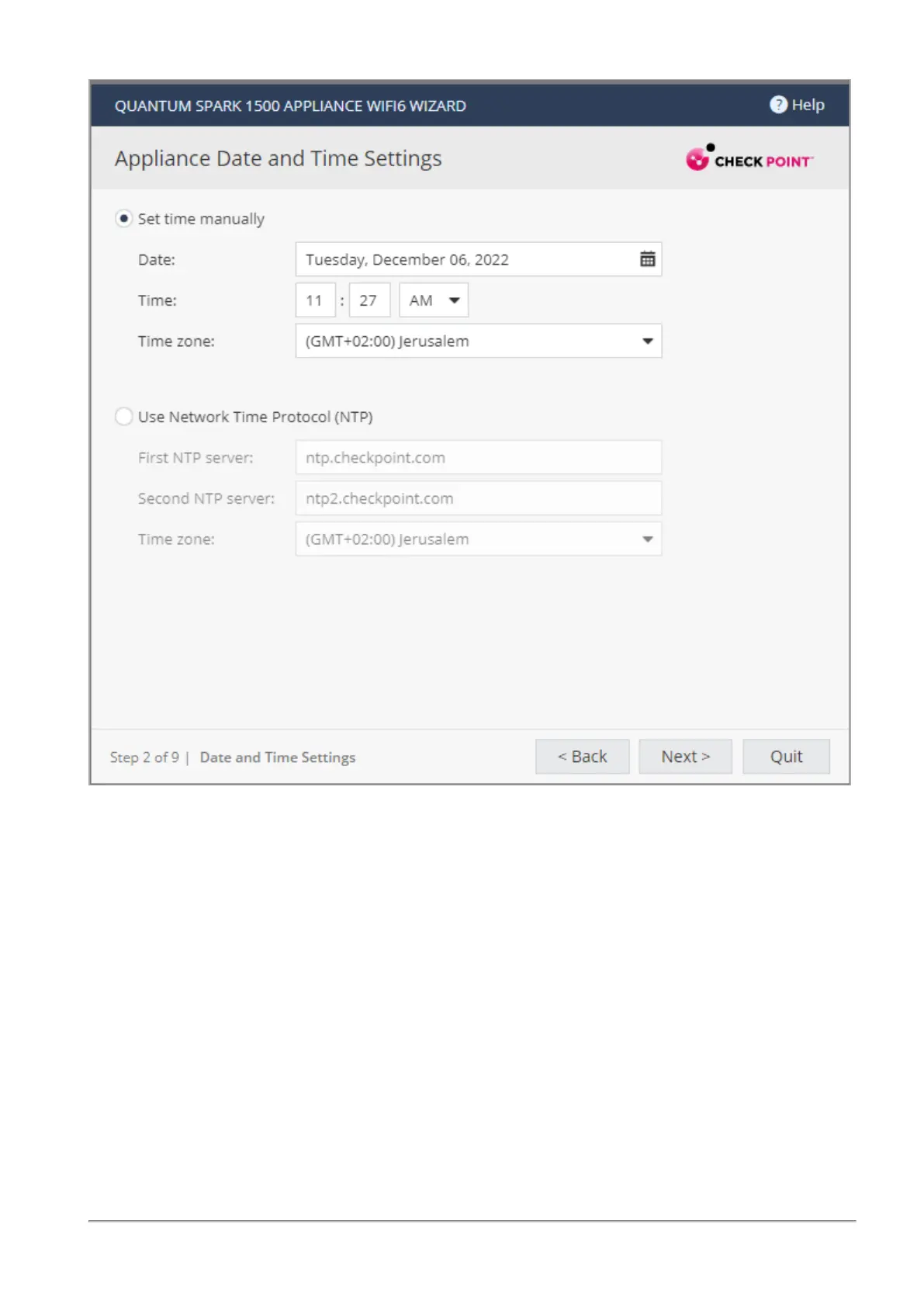Screen dimensions: 924x1307
Task: Click the Check Point logo
Action: (749, 158)
